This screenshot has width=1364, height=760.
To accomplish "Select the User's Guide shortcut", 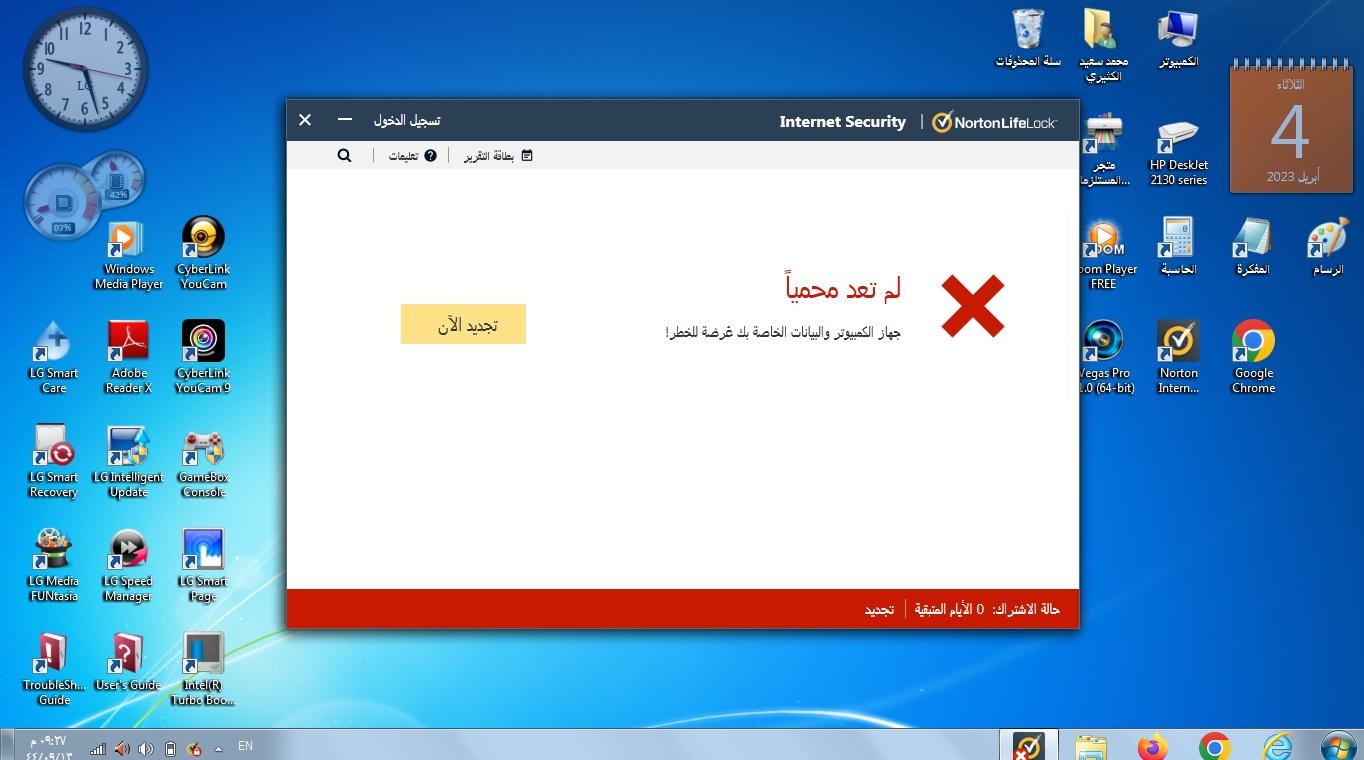I will tap(128, 662).
